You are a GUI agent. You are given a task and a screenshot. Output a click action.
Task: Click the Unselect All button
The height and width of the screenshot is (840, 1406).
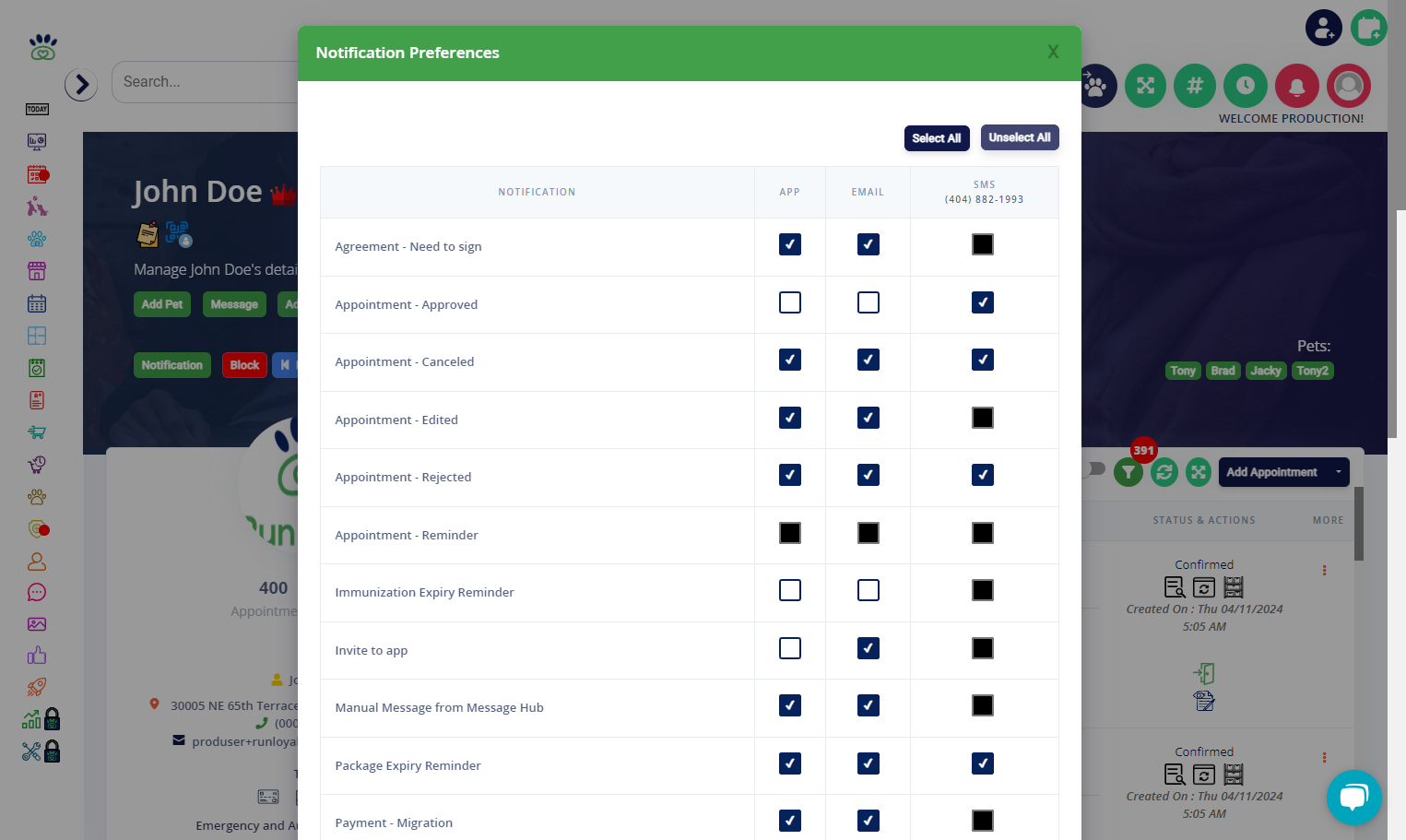[x=1020, y=137]
